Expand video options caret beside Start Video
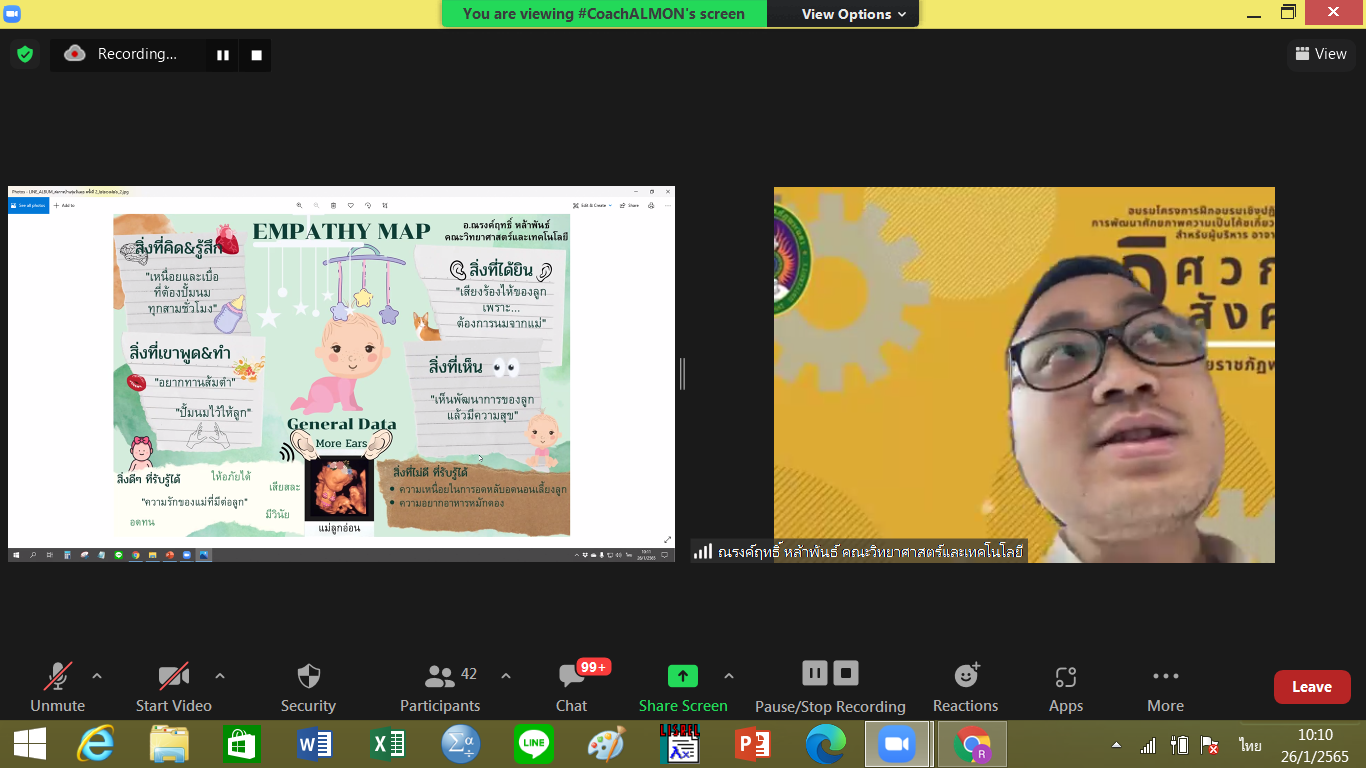This screenshot has width=1366, height=768. coord(220,676)
